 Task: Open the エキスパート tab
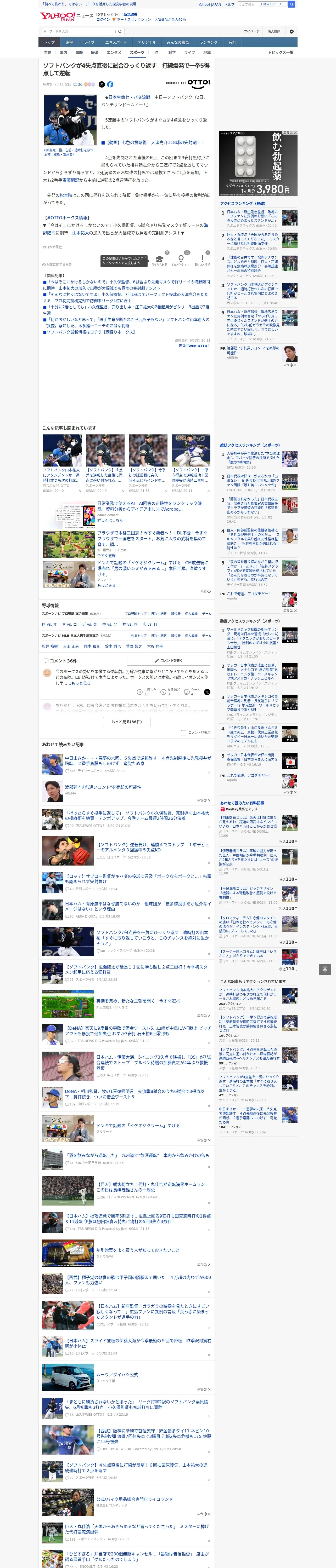coord(116,43)
